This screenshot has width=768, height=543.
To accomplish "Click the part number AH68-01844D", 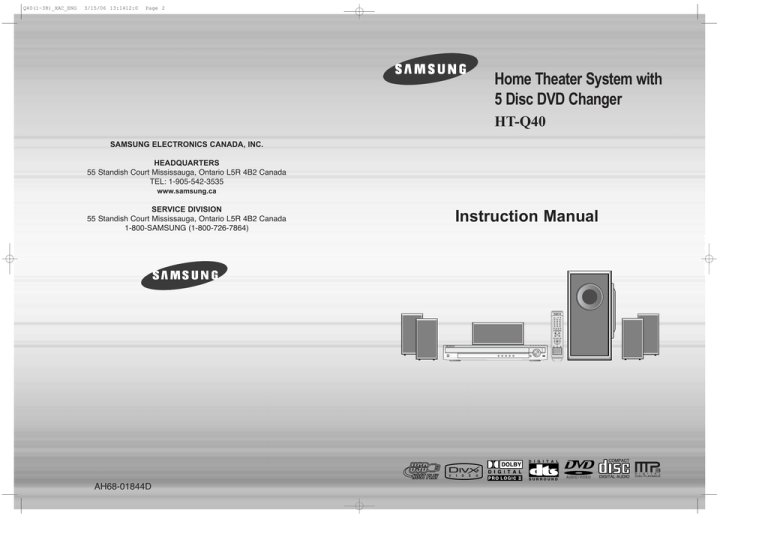I will coord(123,487).
